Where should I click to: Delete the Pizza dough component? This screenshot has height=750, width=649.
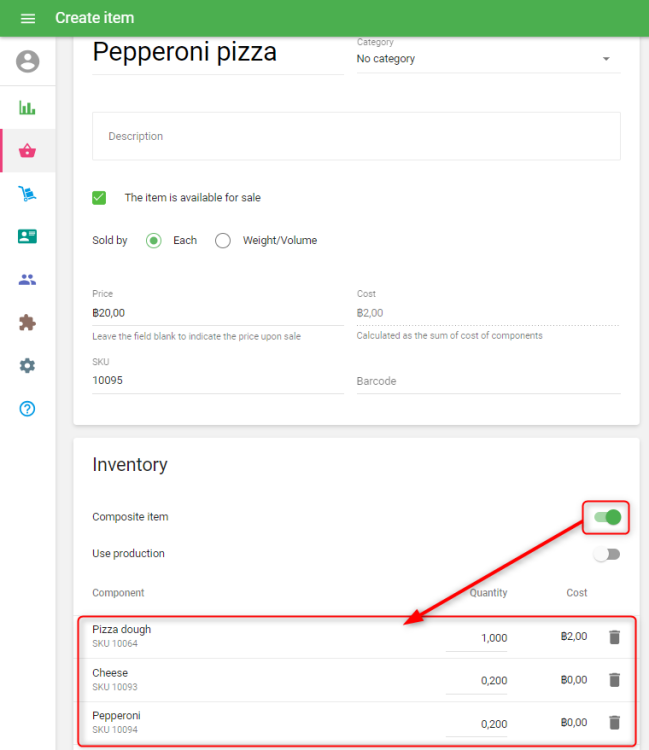point(614,637)
